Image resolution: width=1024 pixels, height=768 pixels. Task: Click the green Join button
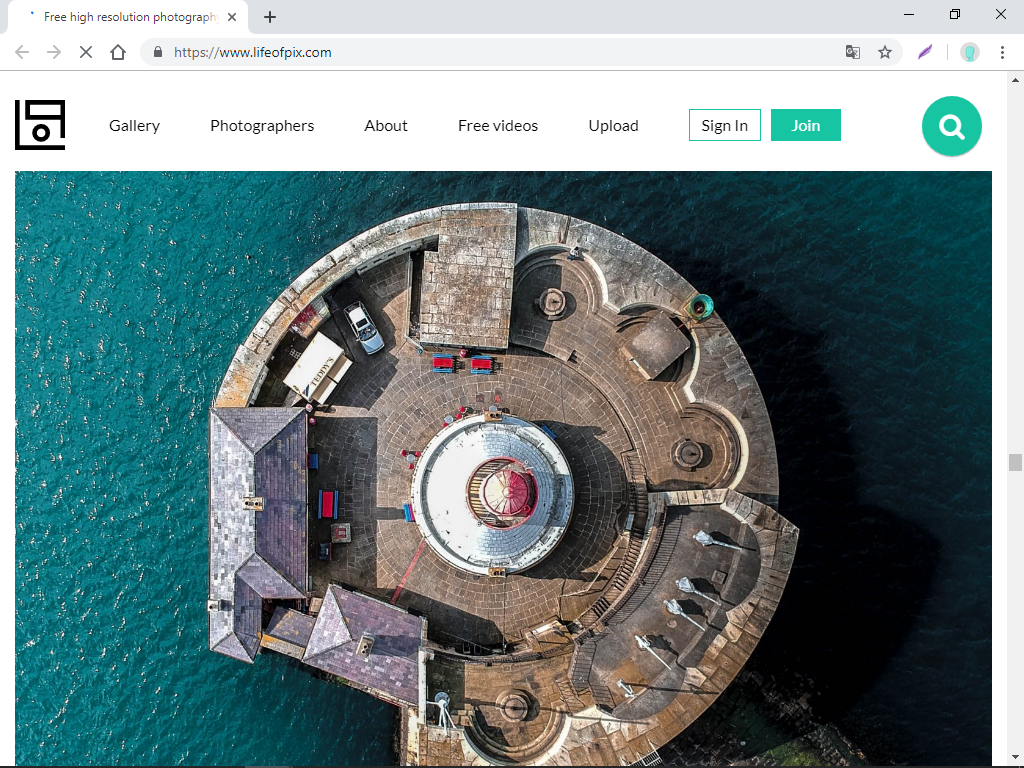click(x=806, y=125)
